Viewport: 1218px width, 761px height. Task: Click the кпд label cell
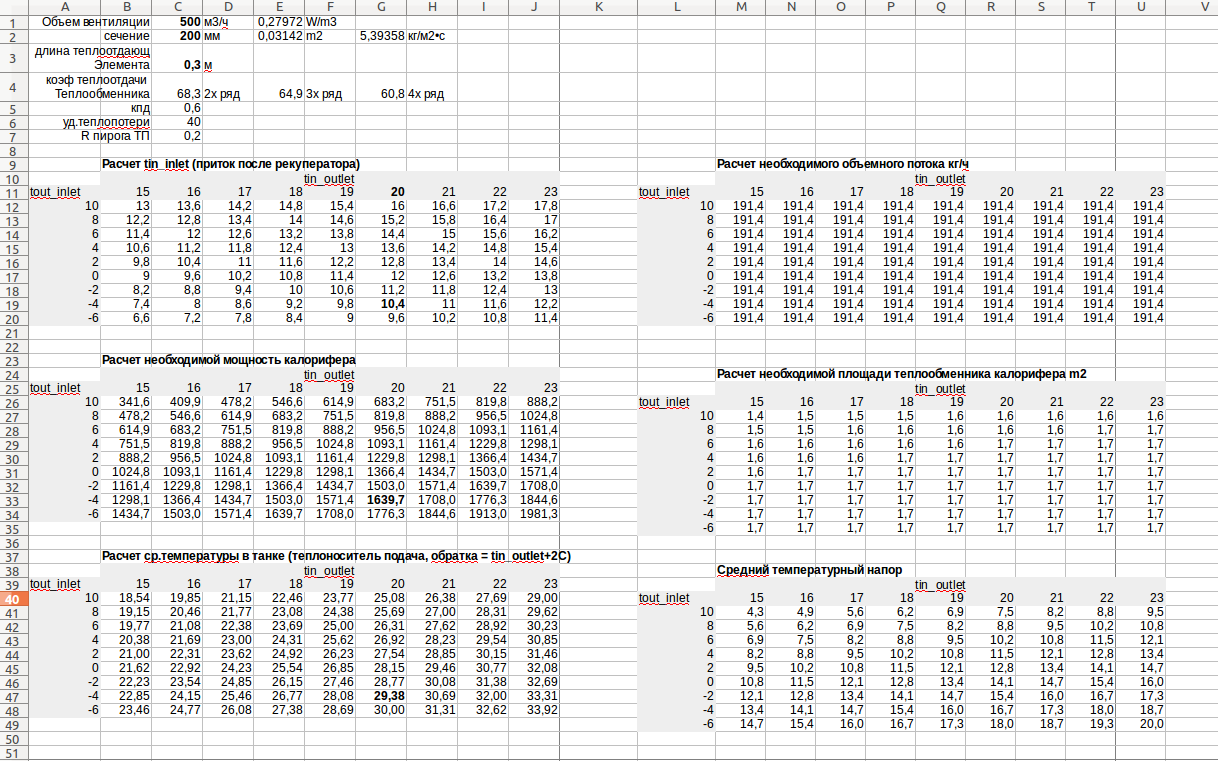click(141, 108)
